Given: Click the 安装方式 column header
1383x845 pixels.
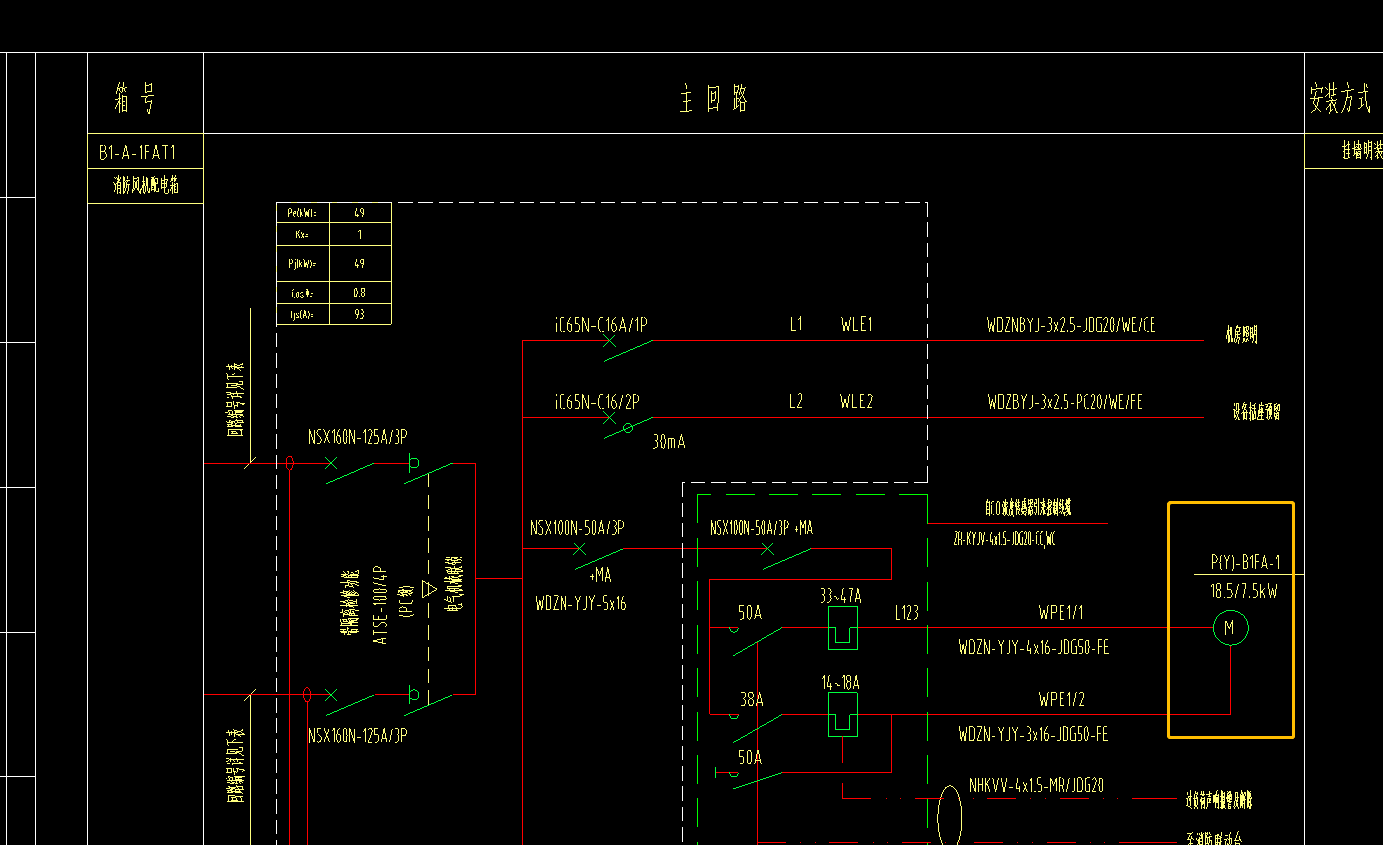Looking at the screenshot, I should click(x=1340, y=98).
